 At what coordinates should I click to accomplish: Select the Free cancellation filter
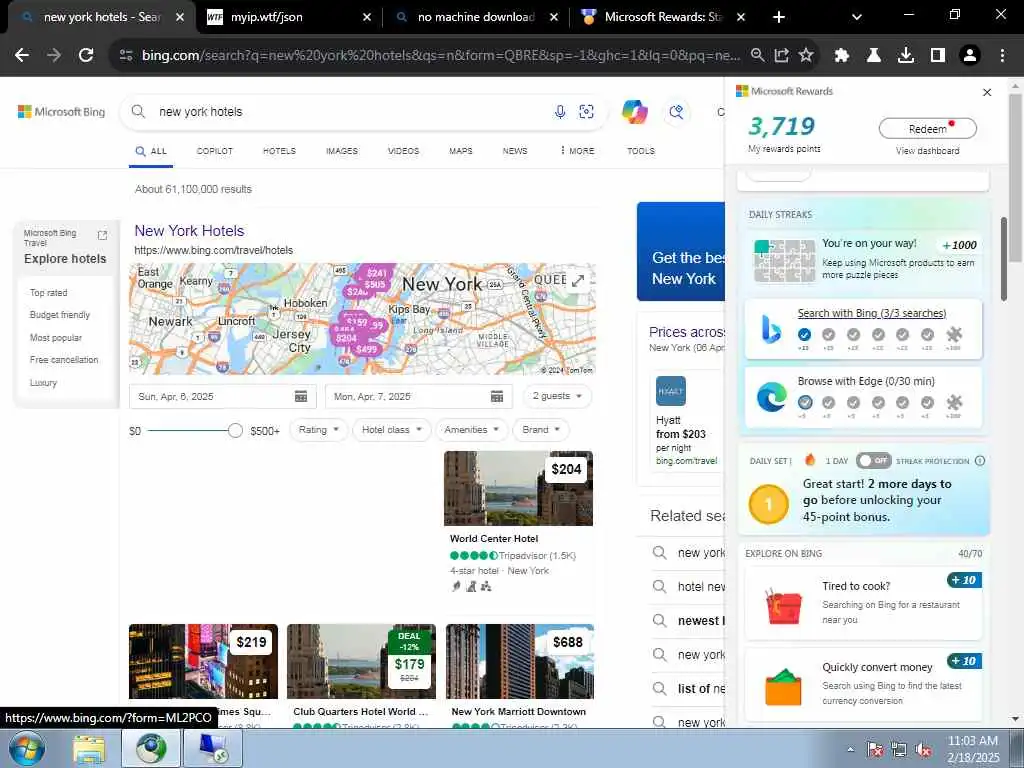[x=64, y=360]
